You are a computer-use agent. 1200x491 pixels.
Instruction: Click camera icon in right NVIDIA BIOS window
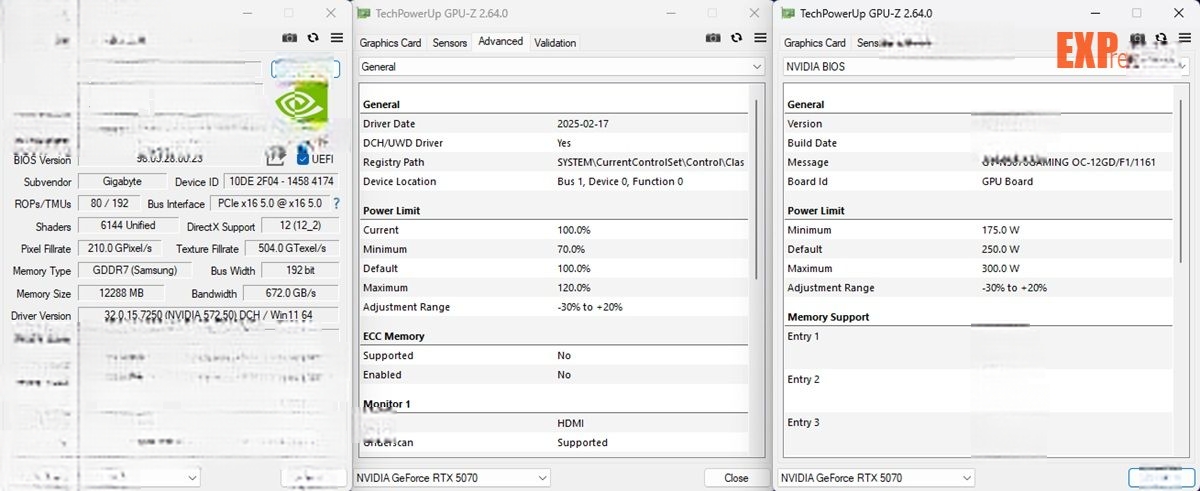click(1138, 38)
